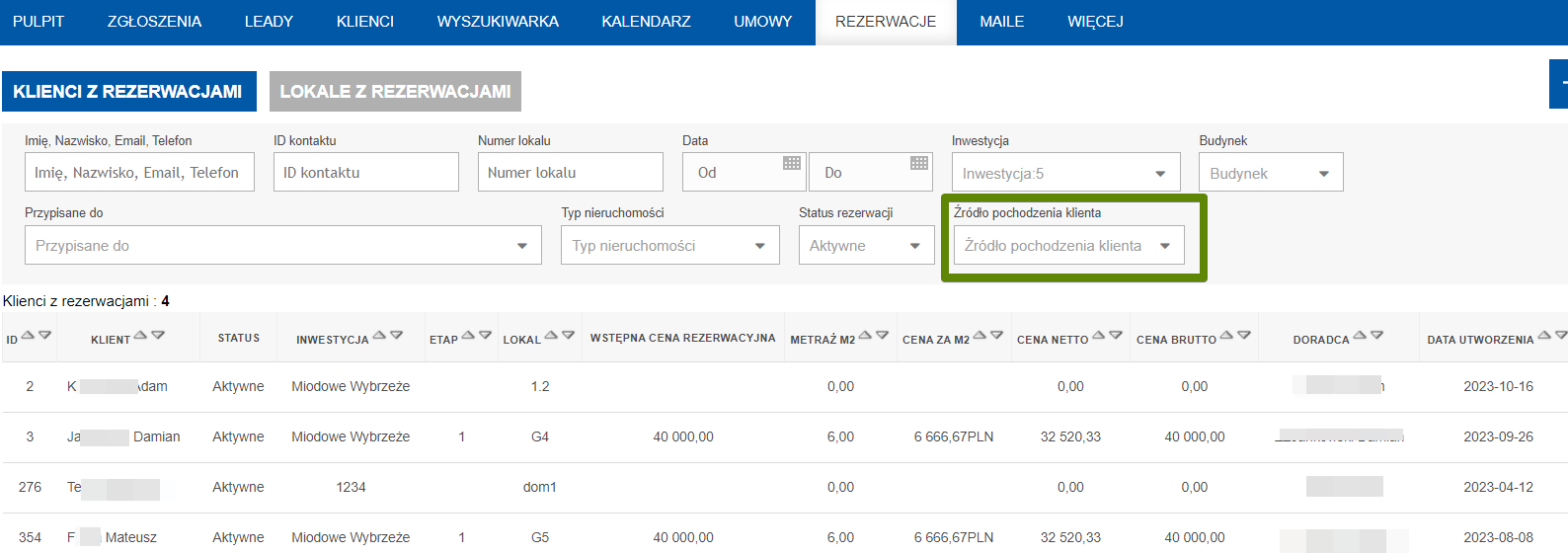Focus ID kontaktu input field

tap(366, 172)
